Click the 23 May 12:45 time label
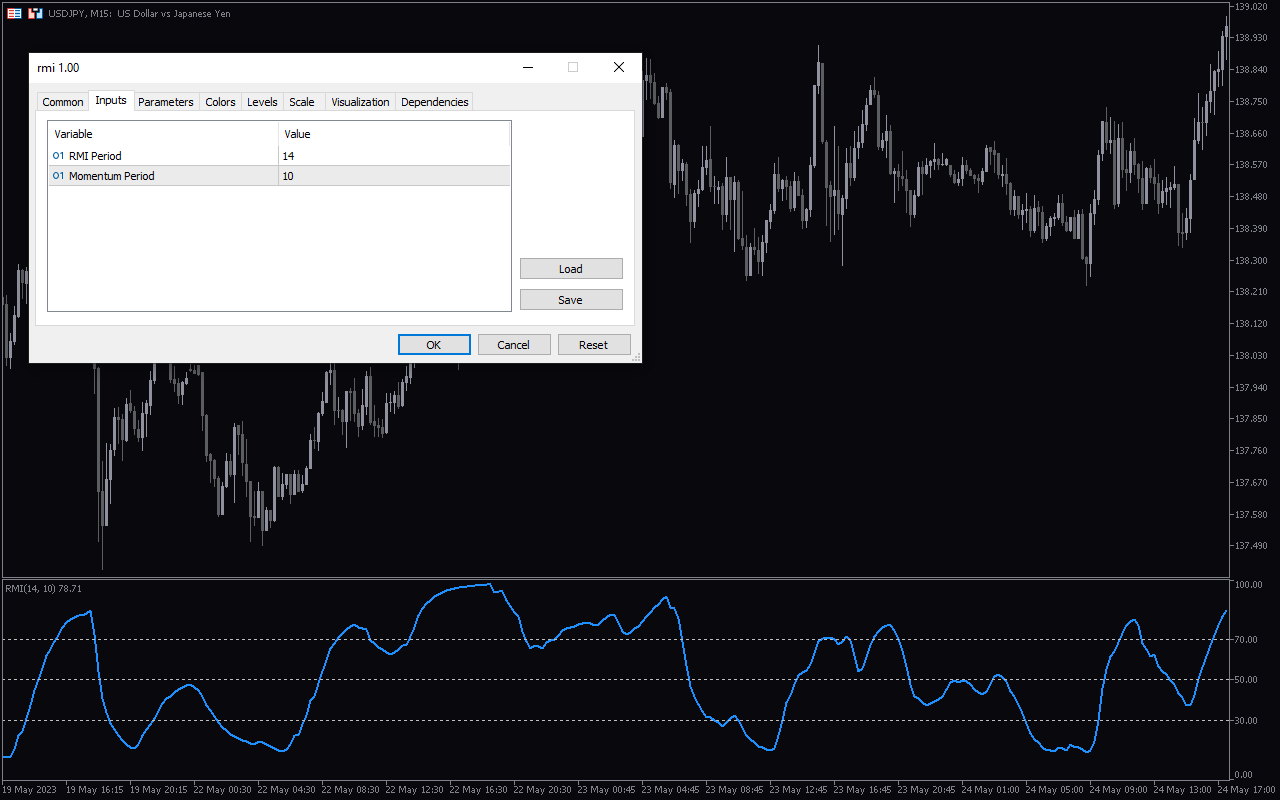This screenshot has width=1280, height=800. pos(798,790)
